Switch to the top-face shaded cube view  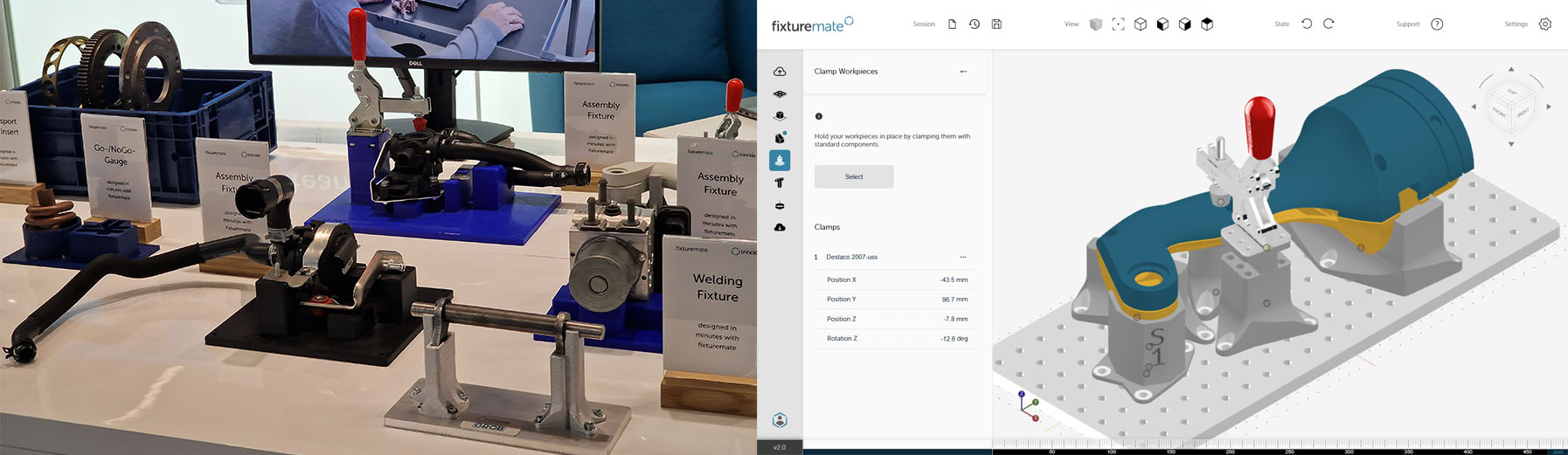1207,24
